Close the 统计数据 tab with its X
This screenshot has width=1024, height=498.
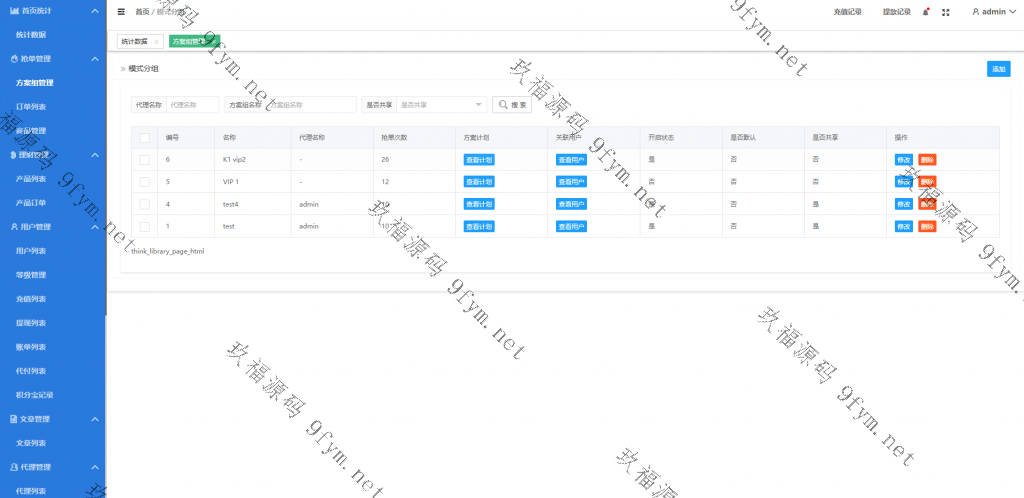click(156, 41)
